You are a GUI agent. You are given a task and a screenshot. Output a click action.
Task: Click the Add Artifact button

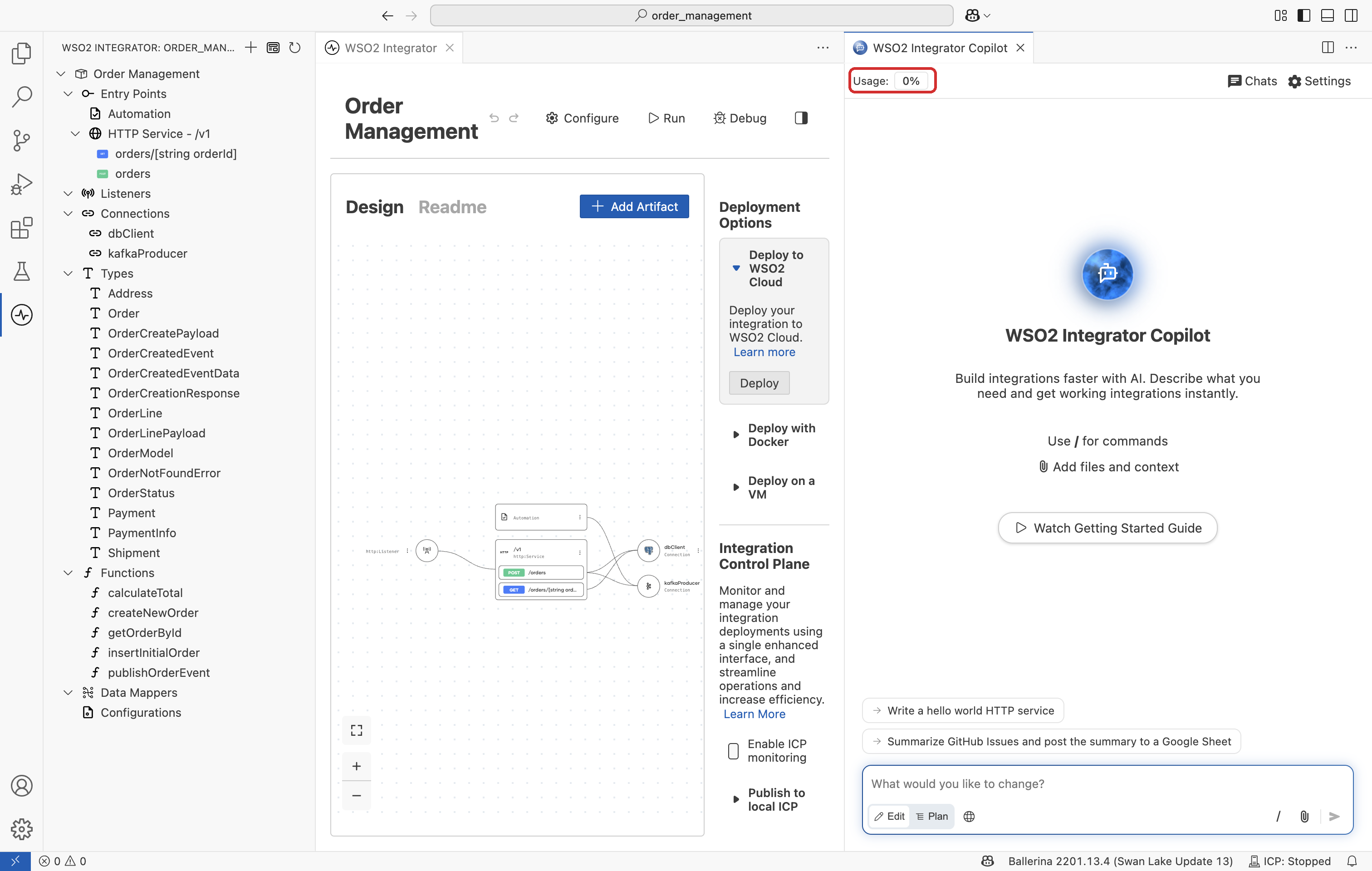point(634,206)
